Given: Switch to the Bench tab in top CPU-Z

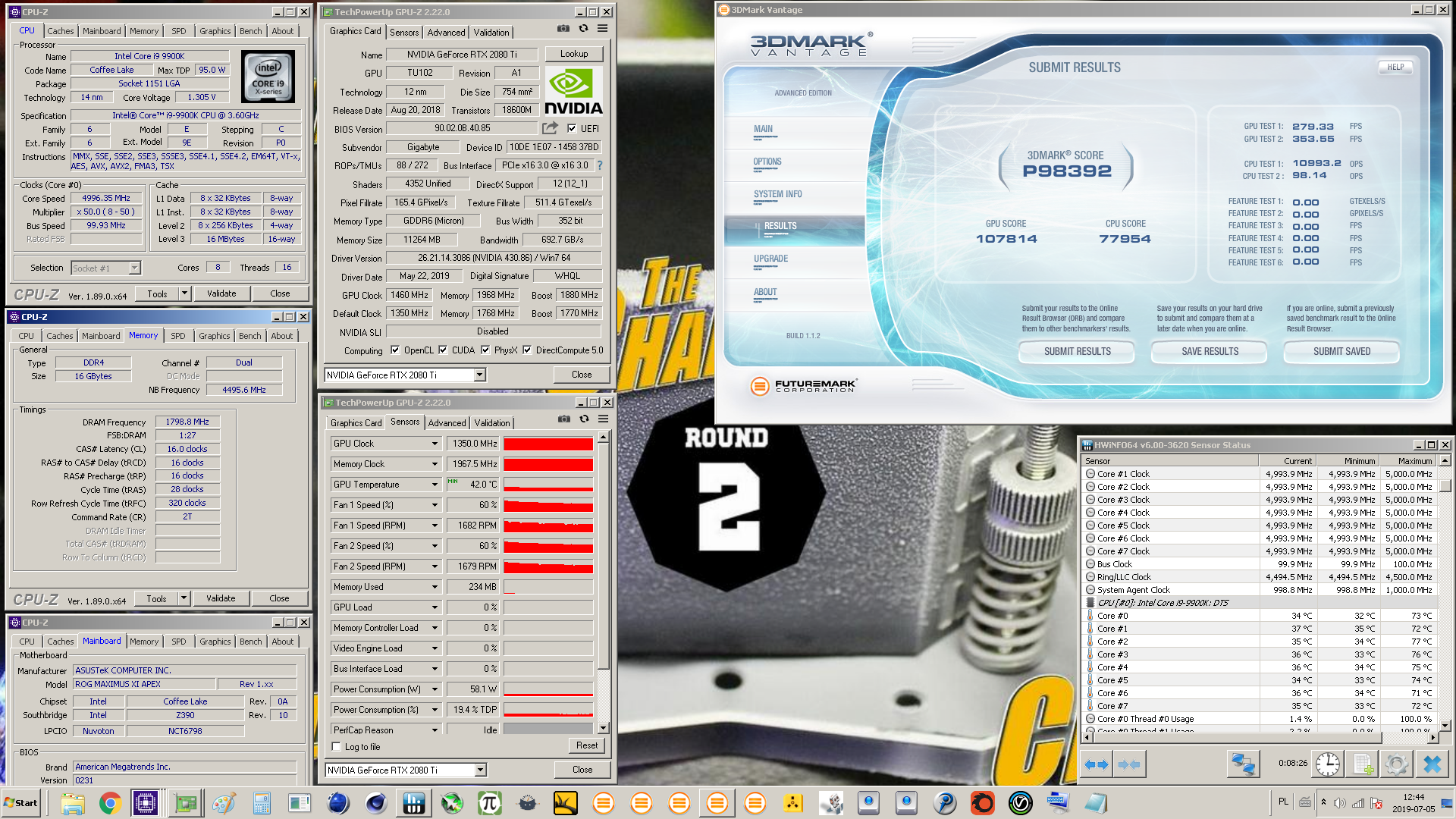Looking at the screenshot, I should tap(251, 31).
